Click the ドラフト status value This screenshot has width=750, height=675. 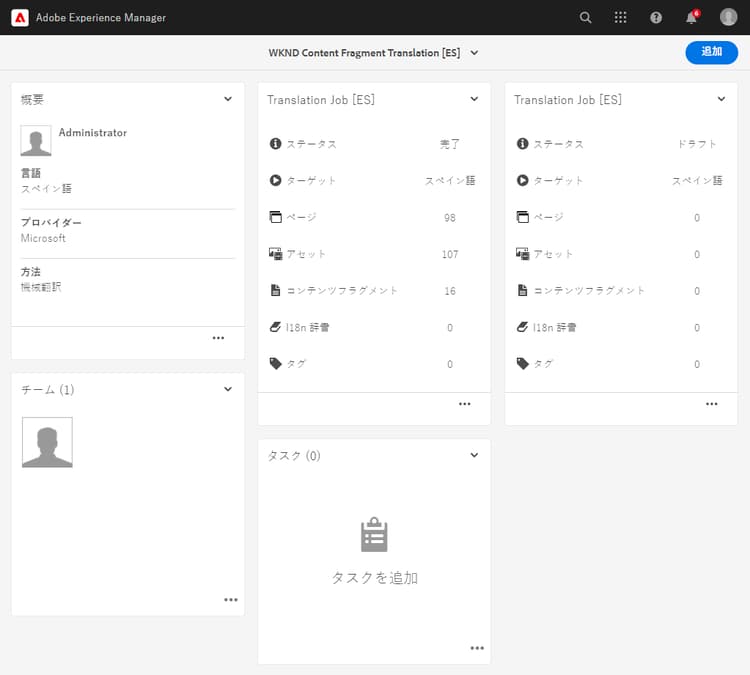(x=697, y=144)
